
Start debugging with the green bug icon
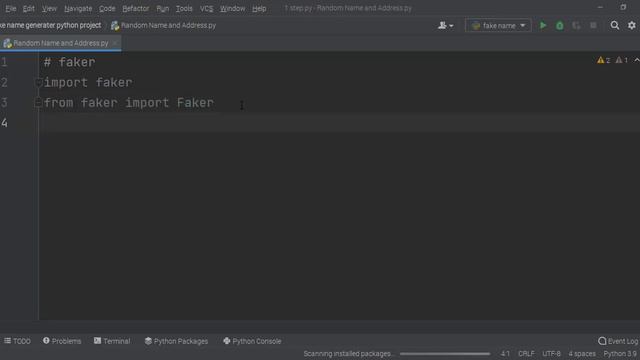[560, 25]
